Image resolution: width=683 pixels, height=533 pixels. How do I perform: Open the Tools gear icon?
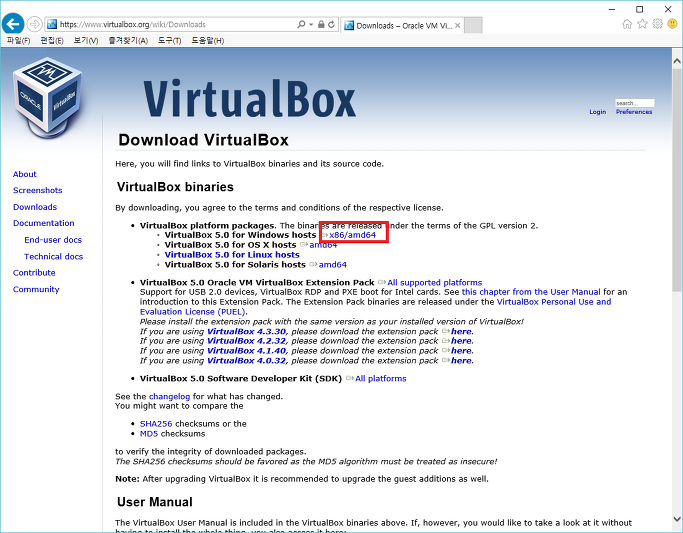[657, 24]
